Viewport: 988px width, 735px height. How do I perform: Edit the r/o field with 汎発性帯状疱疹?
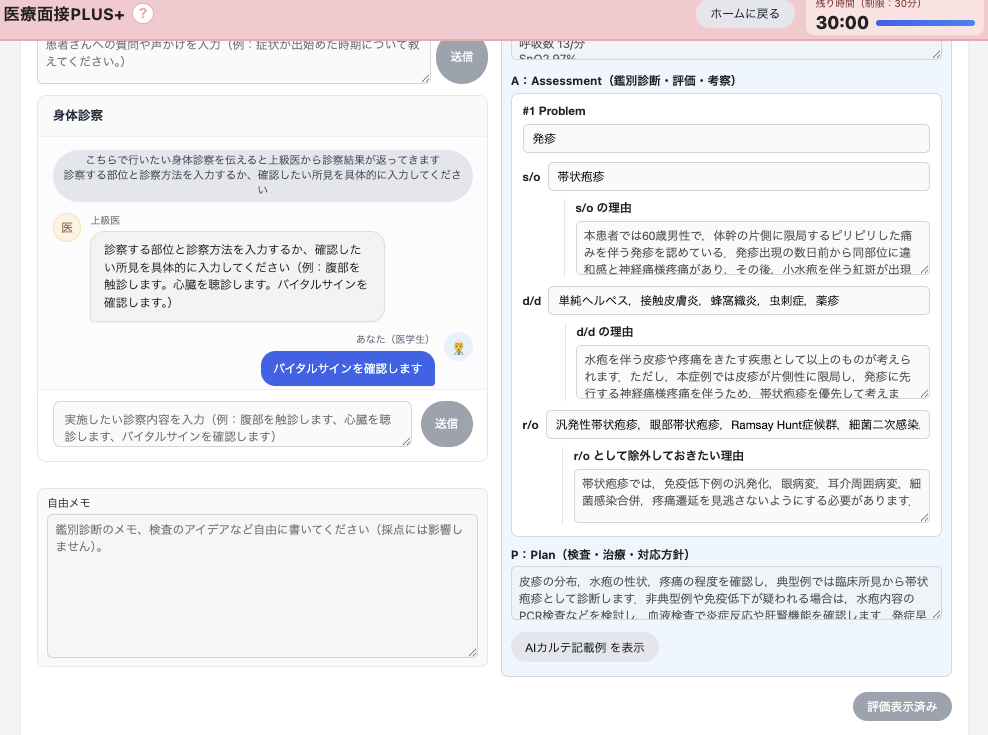tap(737, 425)
